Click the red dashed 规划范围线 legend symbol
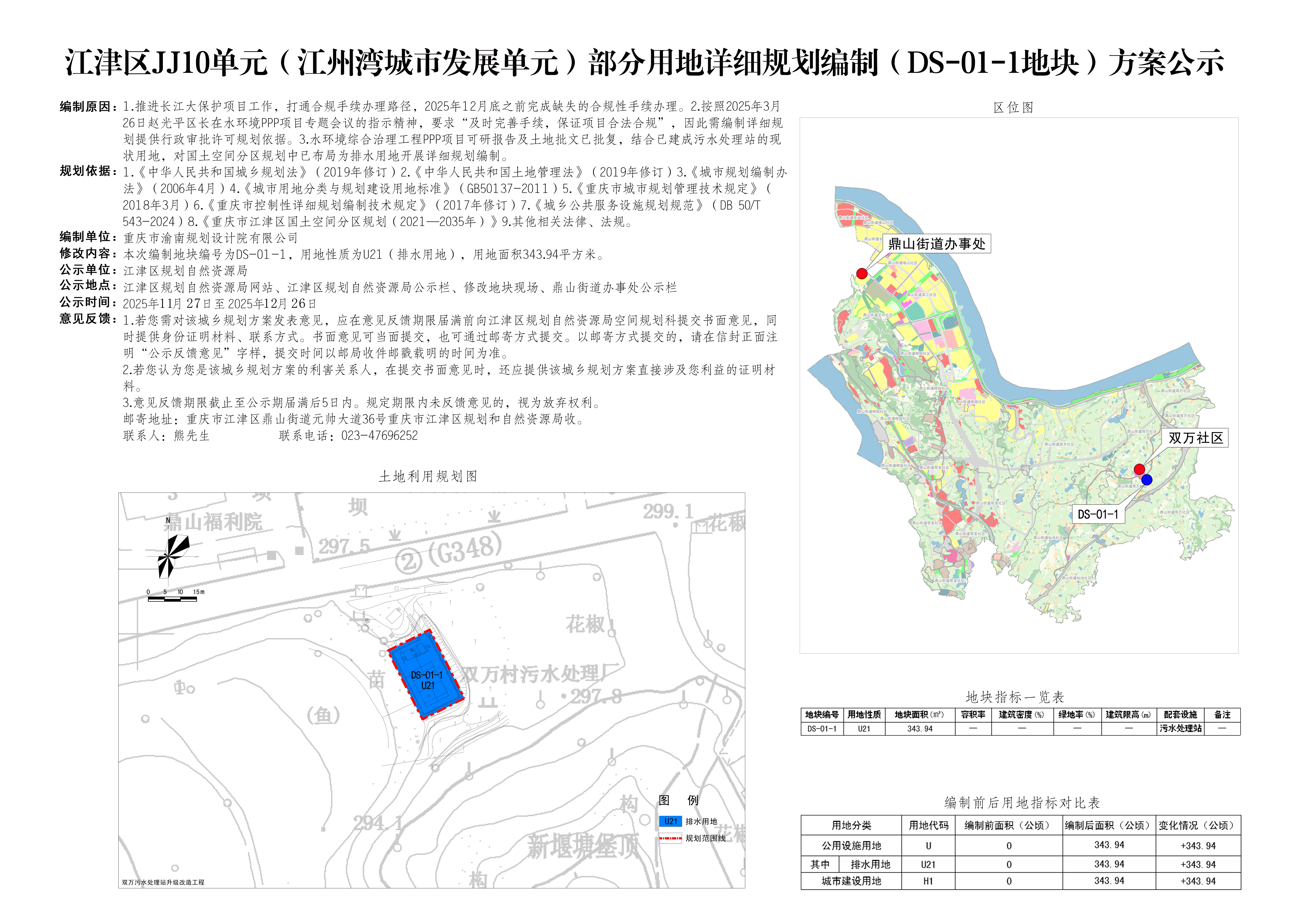 coord(671,838)
